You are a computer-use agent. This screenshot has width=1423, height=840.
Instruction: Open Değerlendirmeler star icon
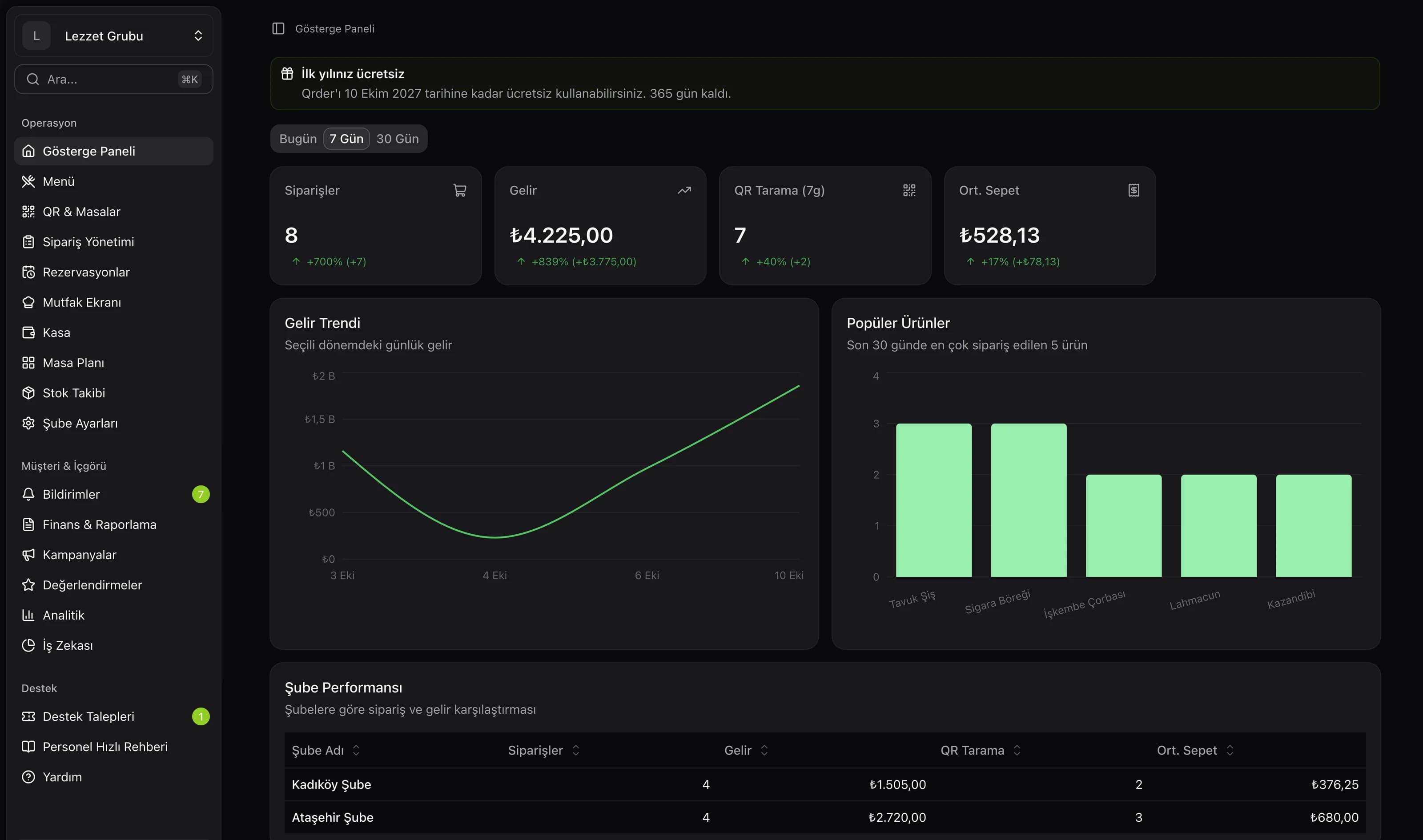(28, 585)
